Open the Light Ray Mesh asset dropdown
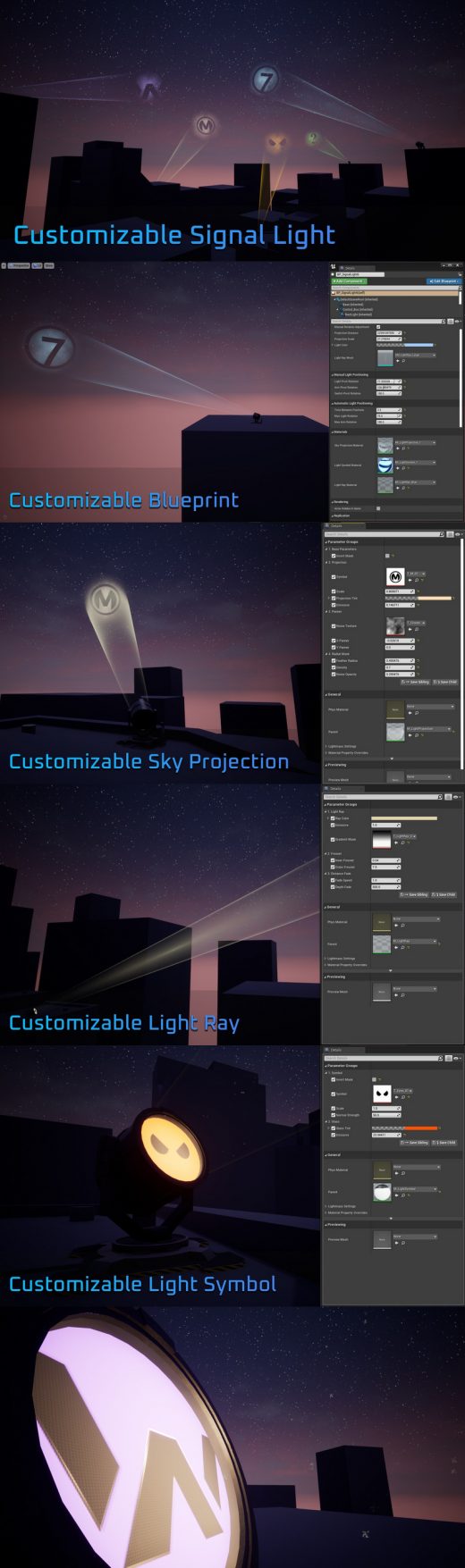 pos(415,355)
